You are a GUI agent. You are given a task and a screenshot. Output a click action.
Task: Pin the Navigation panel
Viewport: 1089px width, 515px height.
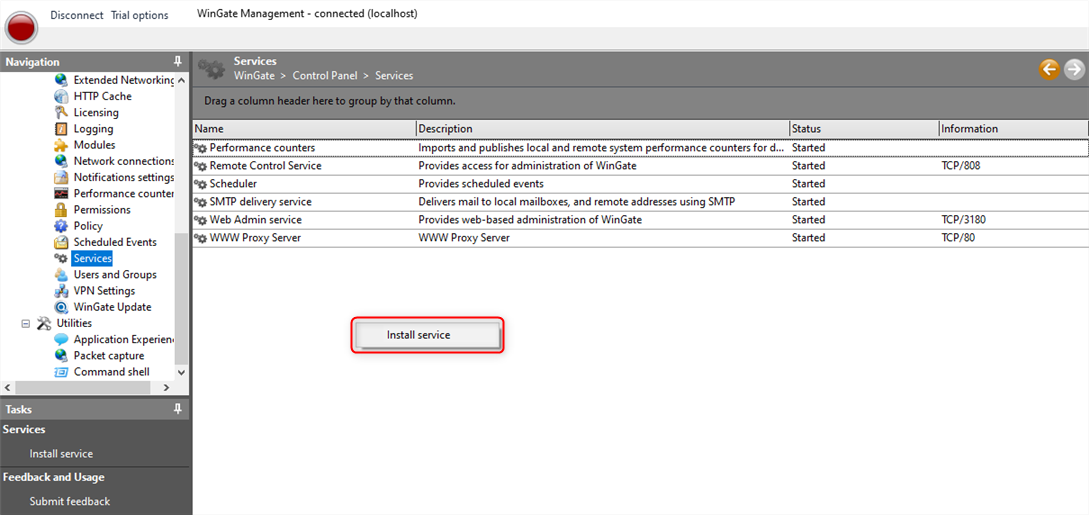178,62
